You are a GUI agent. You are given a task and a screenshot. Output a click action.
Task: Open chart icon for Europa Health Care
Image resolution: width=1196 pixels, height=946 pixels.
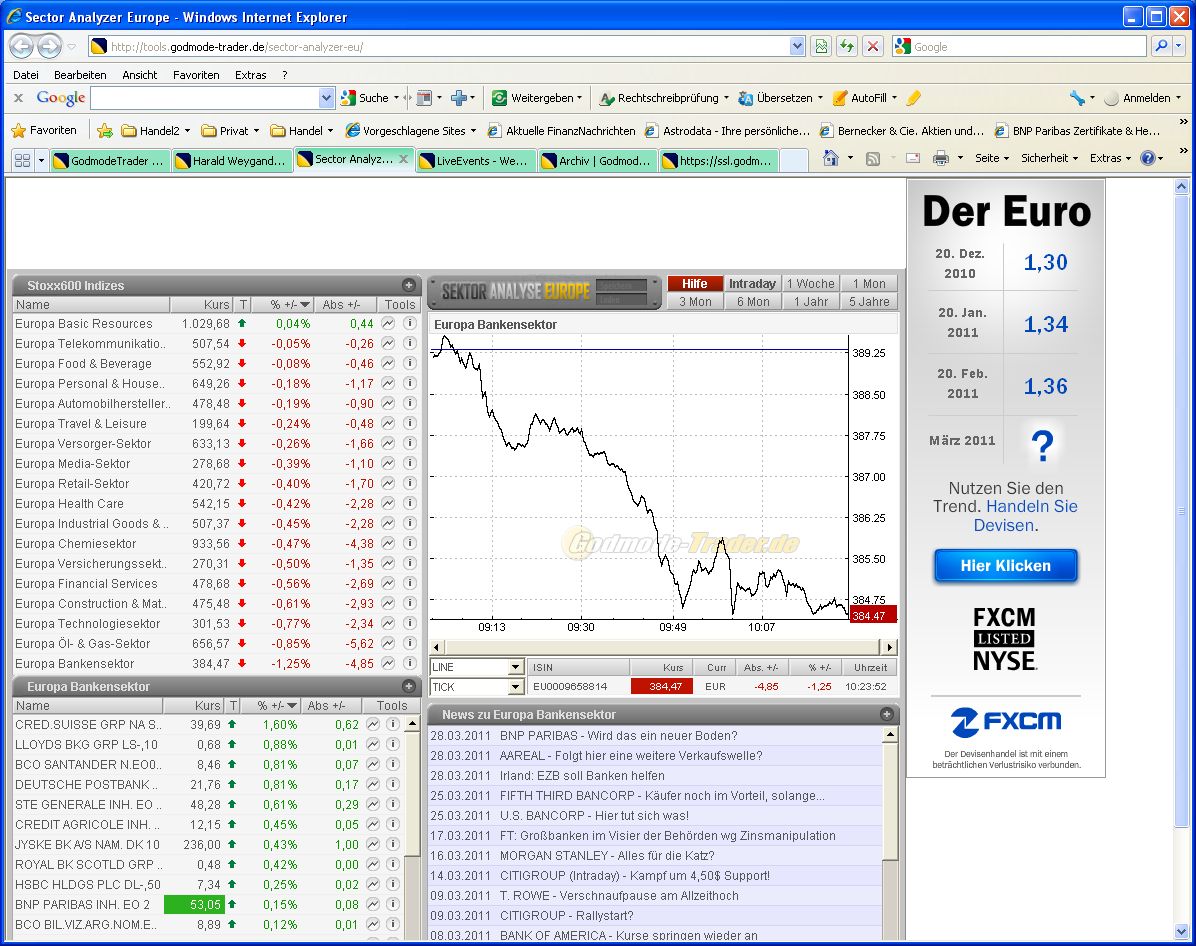[388, 504]
